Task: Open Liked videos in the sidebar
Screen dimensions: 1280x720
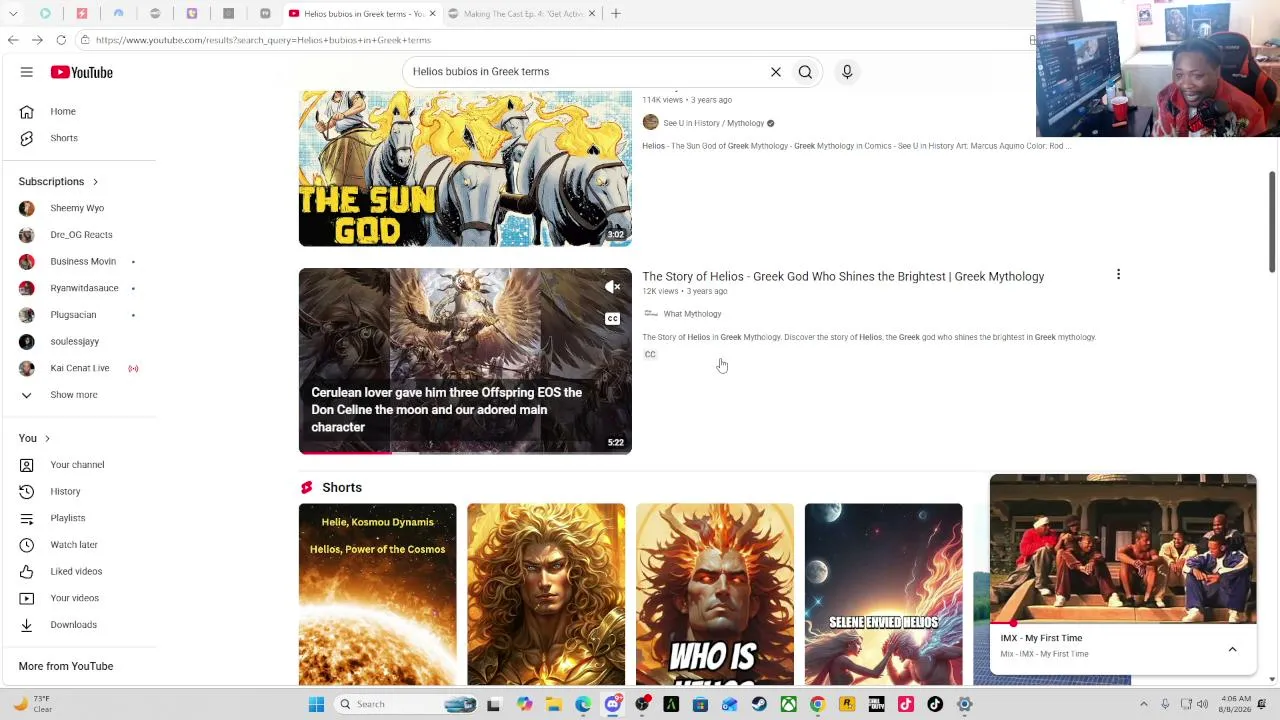Action: [x=78, y=571]
